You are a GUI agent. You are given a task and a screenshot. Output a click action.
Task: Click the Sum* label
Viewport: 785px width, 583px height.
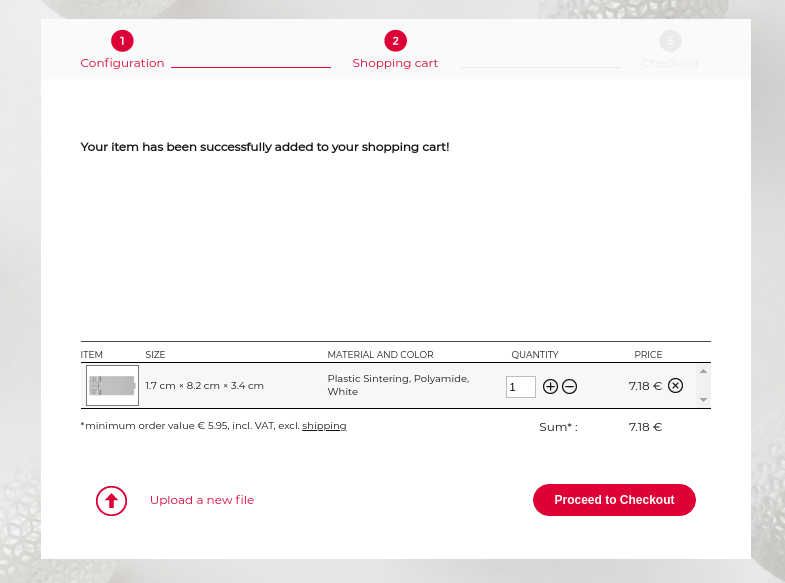558,427
